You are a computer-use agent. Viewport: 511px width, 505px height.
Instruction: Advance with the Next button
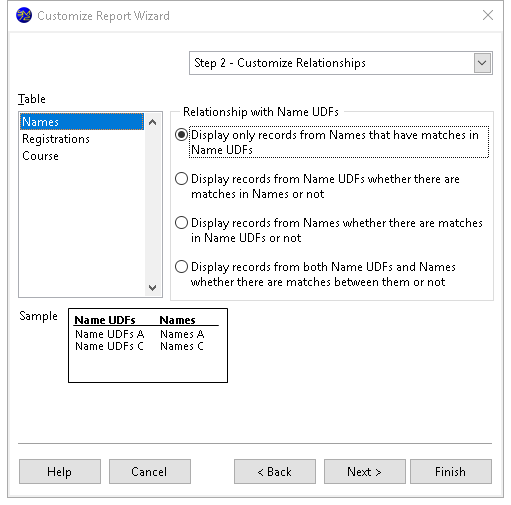[365, 471]
